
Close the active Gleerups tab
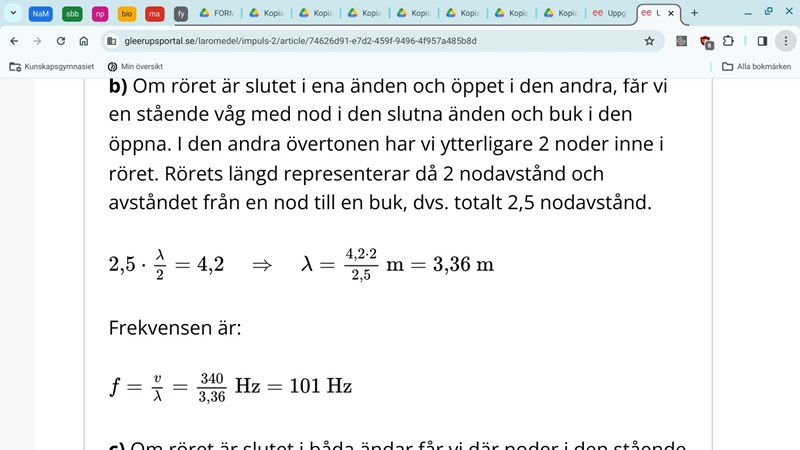671,14
